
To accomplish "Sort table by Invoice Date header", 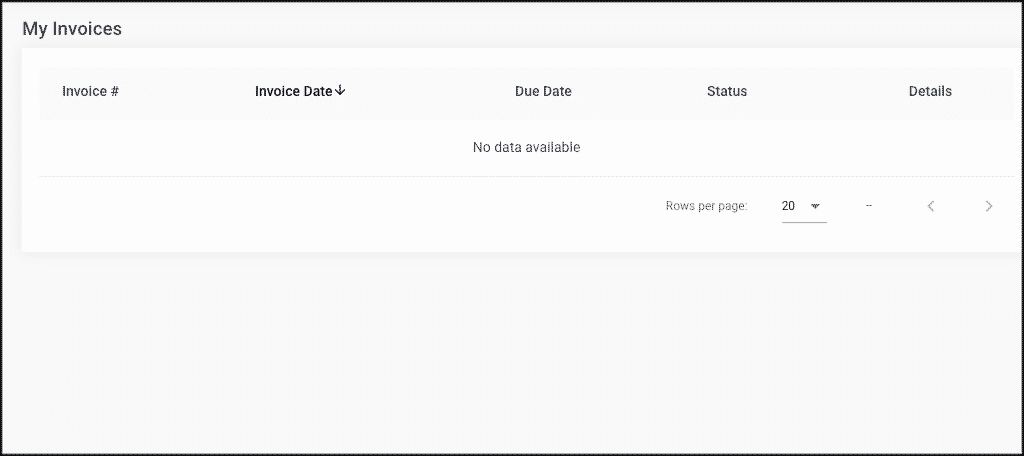I will (294, 91).
